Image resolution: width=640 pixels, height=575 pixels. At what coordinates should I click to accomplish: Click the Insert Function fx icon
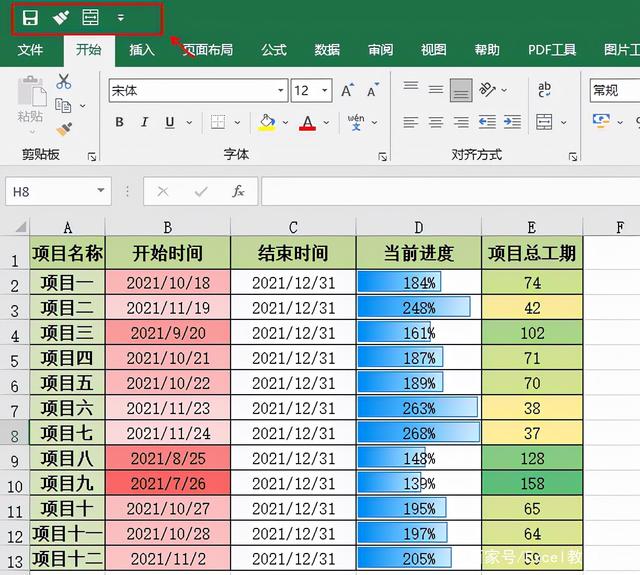(238, 191)
